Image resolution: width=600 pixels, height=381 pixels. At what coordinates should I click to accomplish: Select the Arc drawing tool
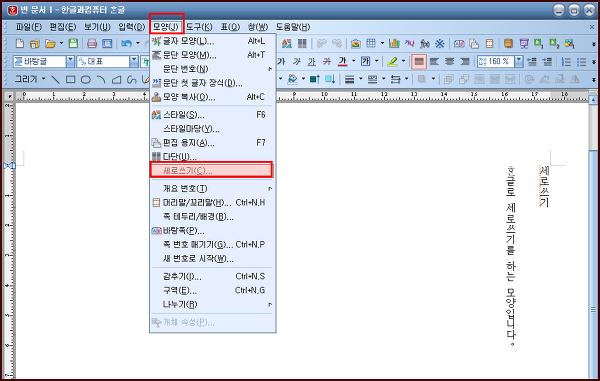(101, 80)
